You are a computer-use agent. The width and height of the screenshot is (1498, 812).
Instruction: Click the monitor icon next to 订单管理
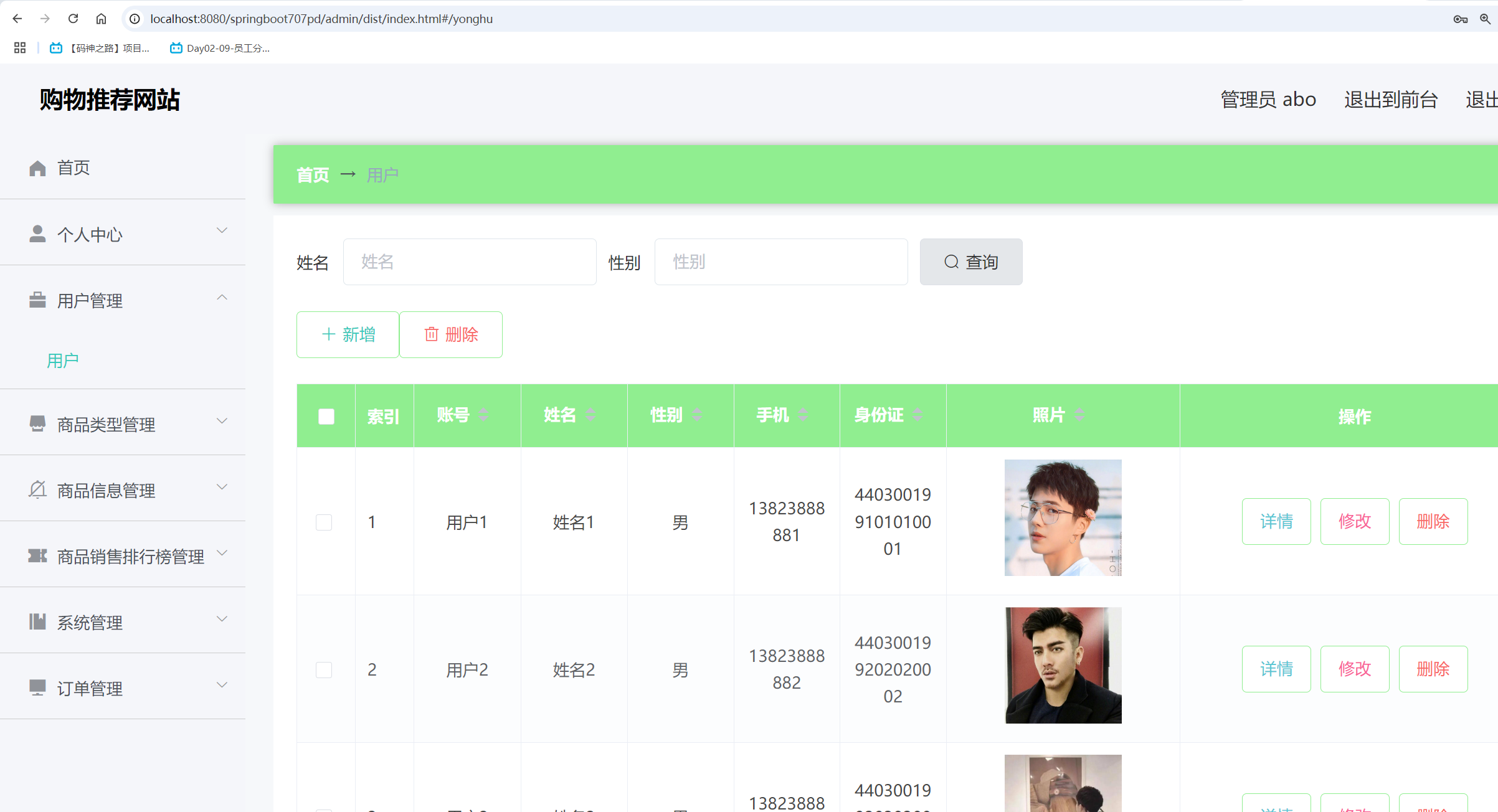[37, 687]
